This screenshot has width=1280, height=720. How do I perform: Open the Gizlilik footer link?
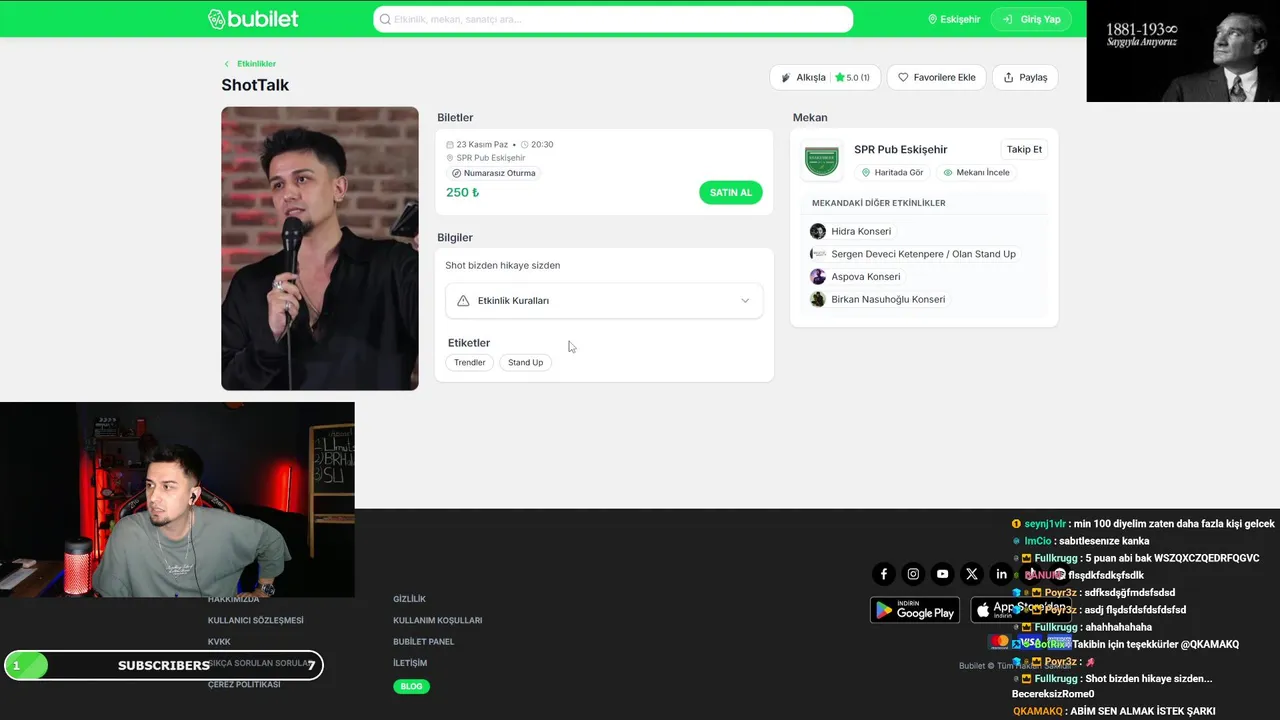tap(409, 599)
